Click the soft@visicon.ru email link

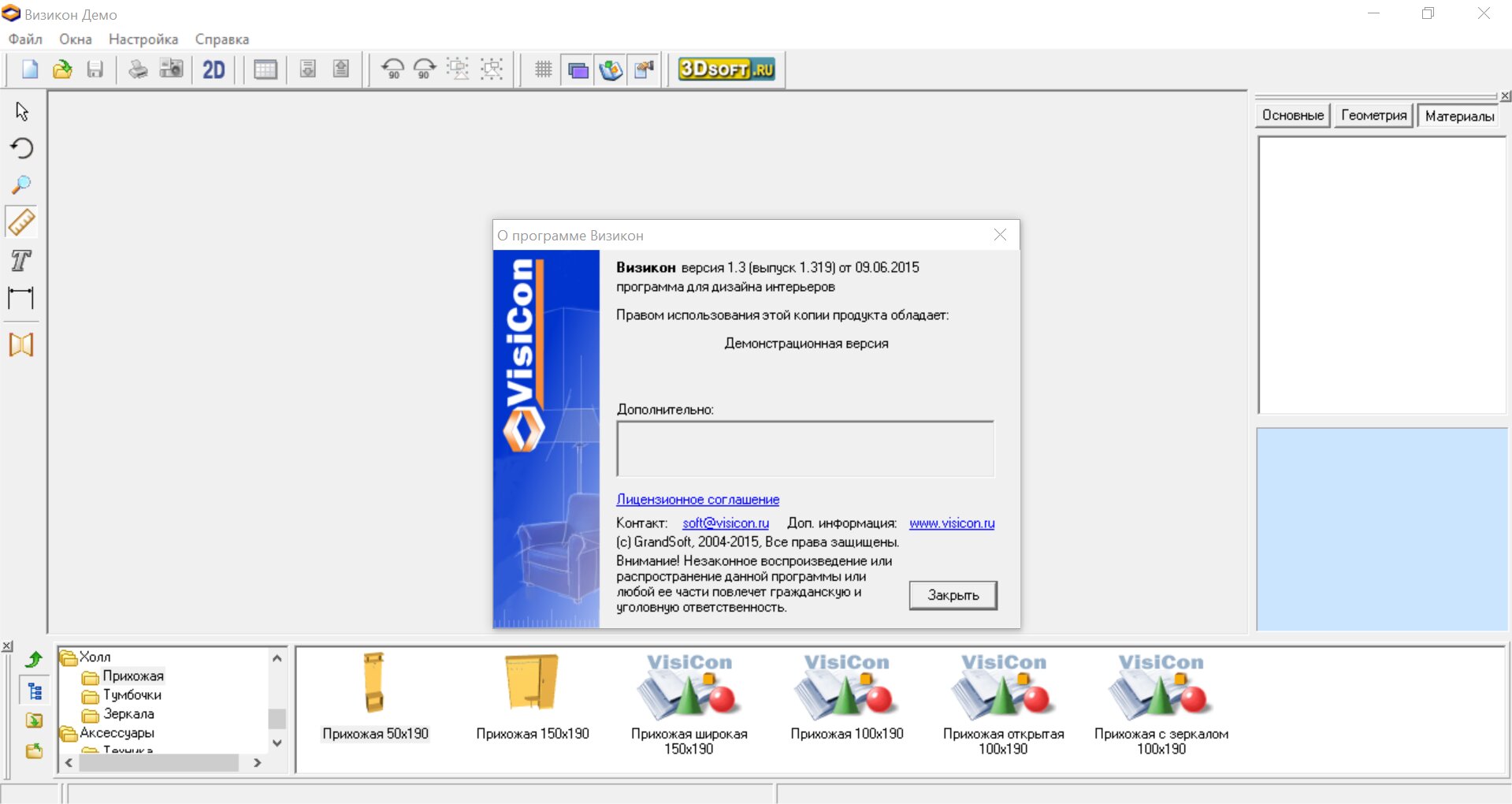(x=726, y=523)
